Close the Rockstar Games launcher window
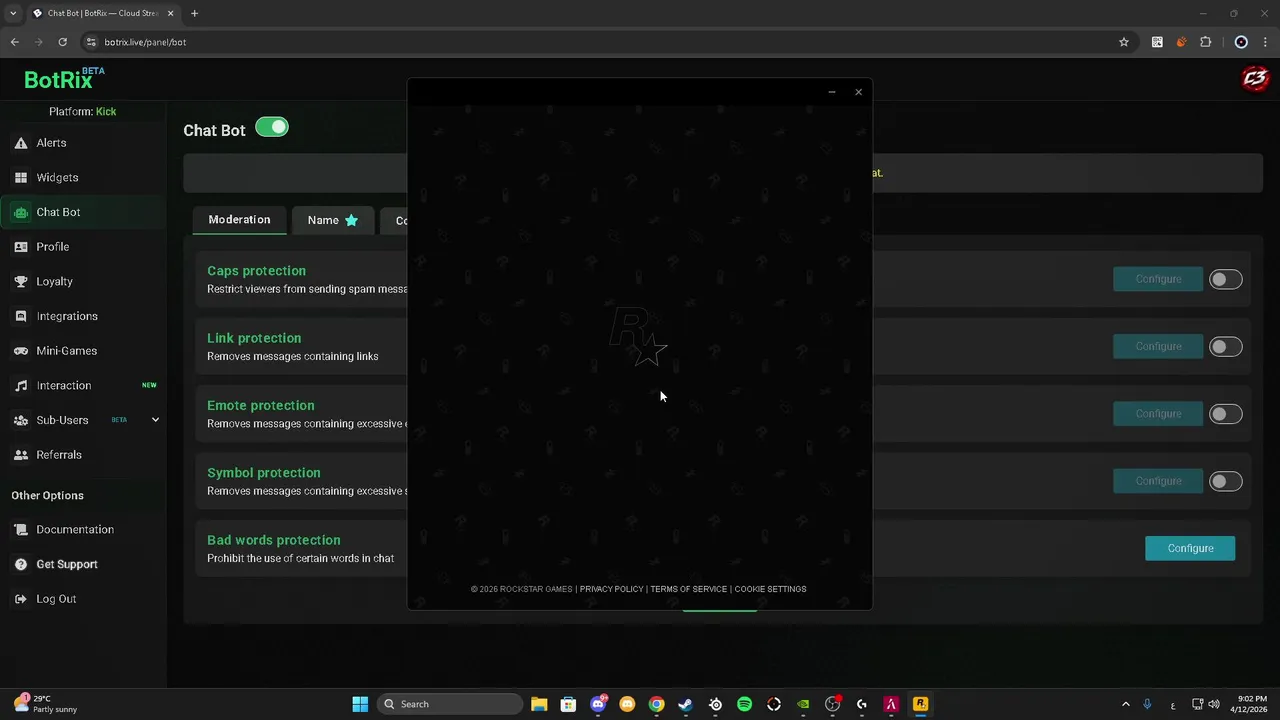1280x720 pixels. pyautogui.click(x=858, y=92)
